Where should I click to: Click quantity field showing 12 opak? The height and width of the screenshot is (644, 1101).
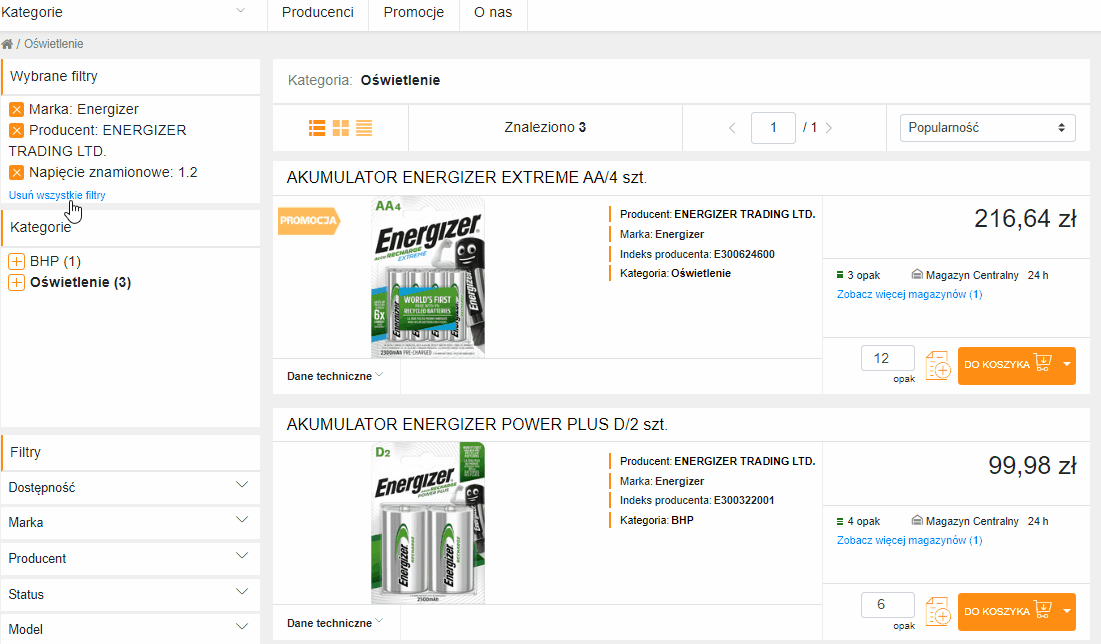[x=888, y=358]
